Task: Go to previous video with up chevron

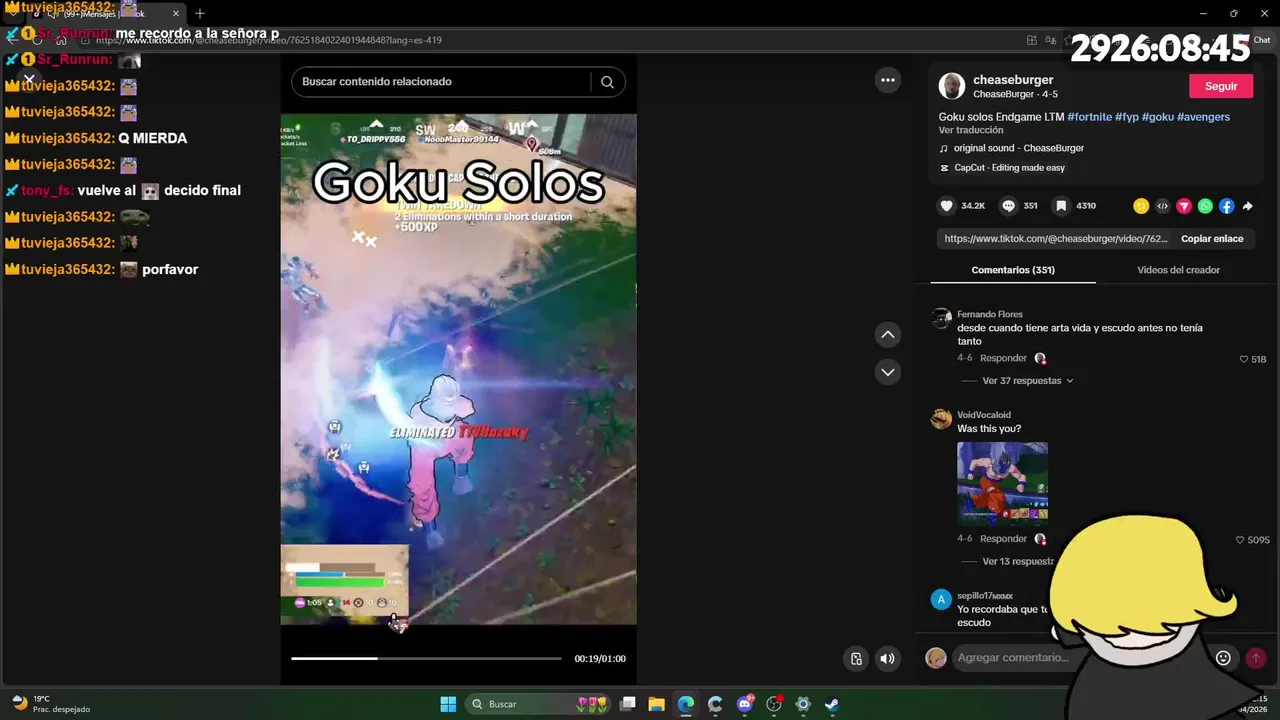Action: pyautogui.click(x=888, y=335)
